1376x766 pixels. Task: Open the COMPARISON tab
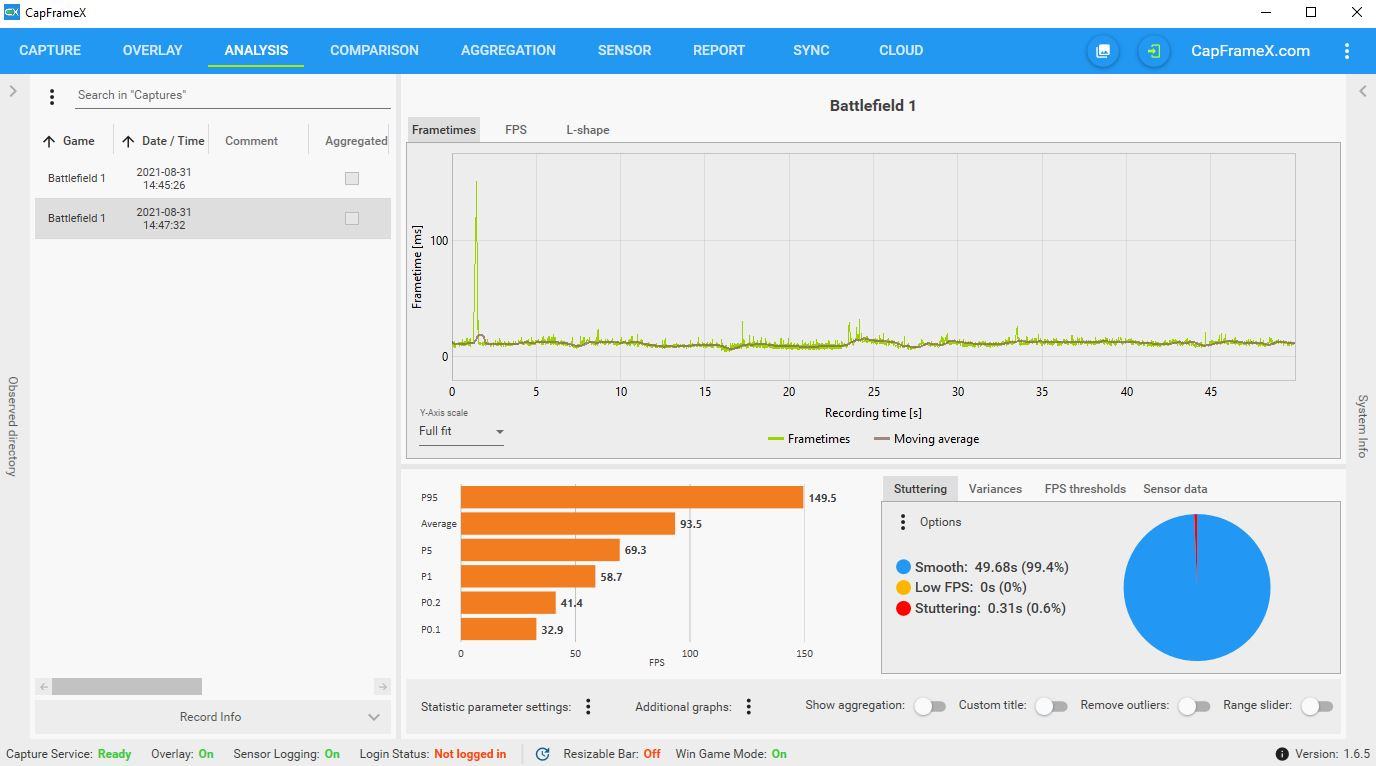(374, 50)
